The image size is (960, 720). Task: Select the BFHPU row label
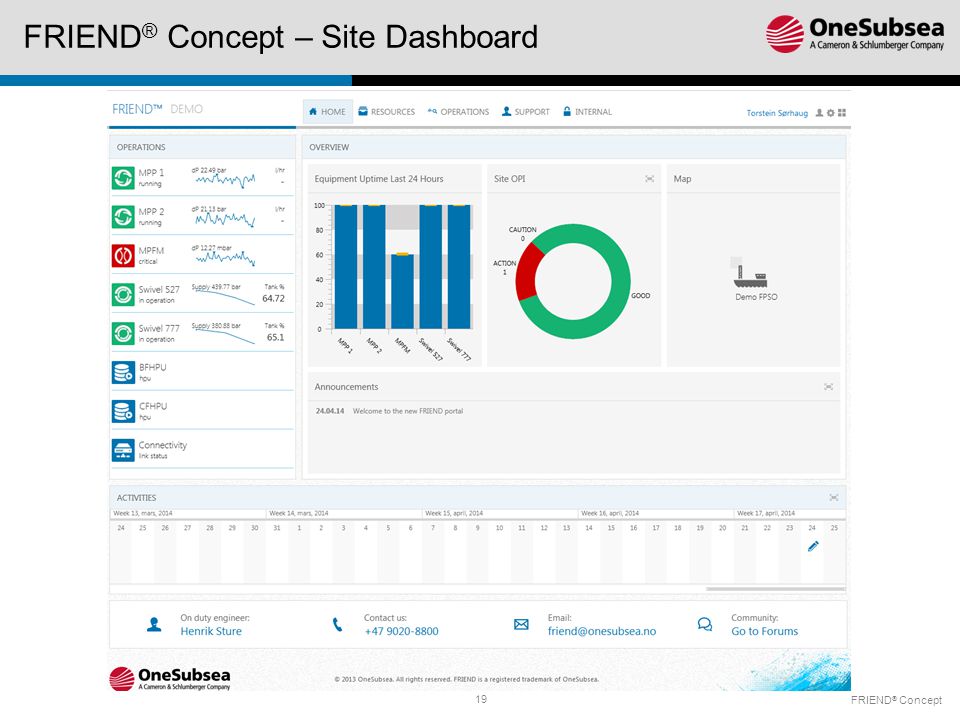point(152,367)
